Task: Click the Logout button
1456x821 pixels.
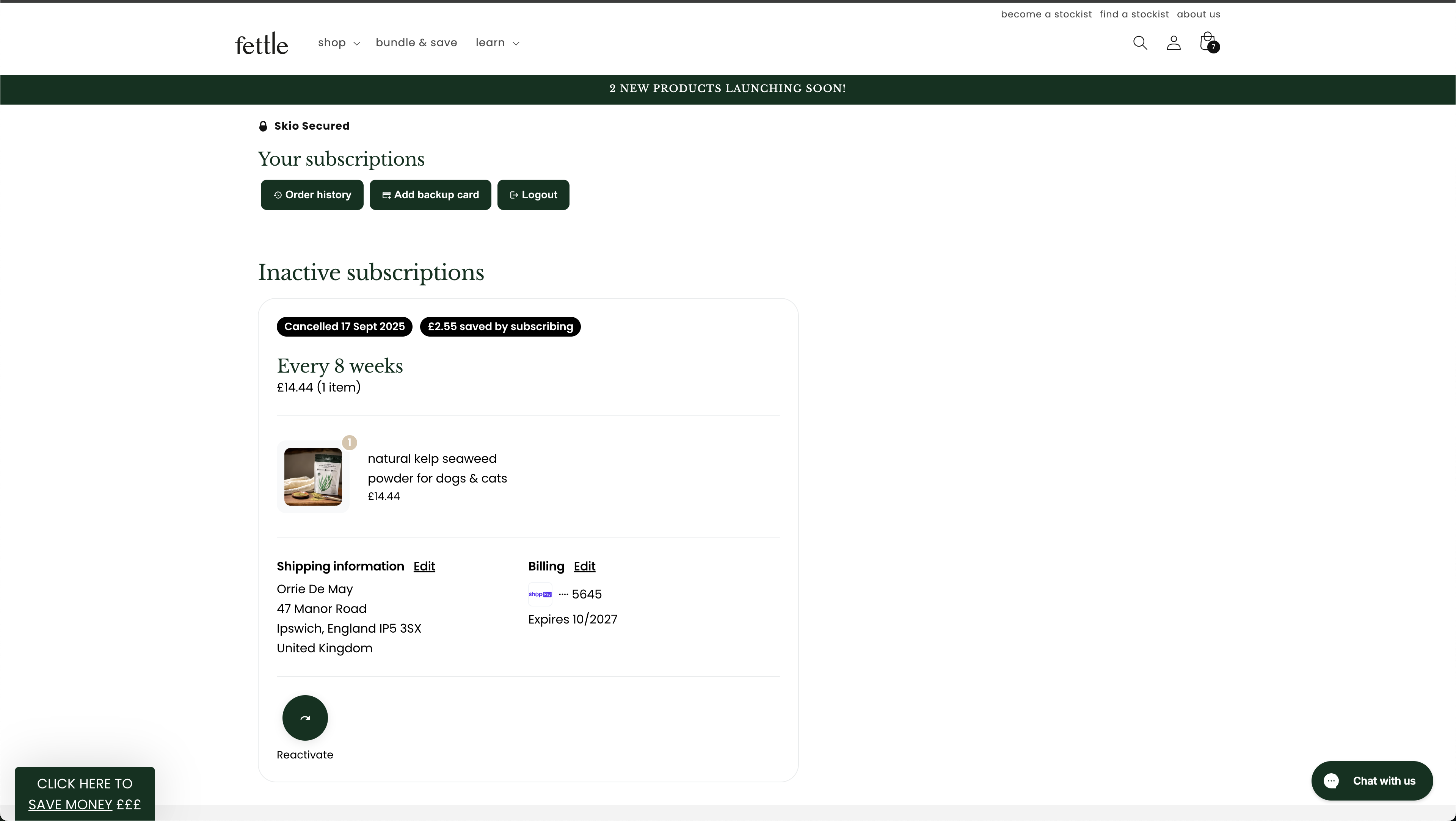Action: click(533, 195)
